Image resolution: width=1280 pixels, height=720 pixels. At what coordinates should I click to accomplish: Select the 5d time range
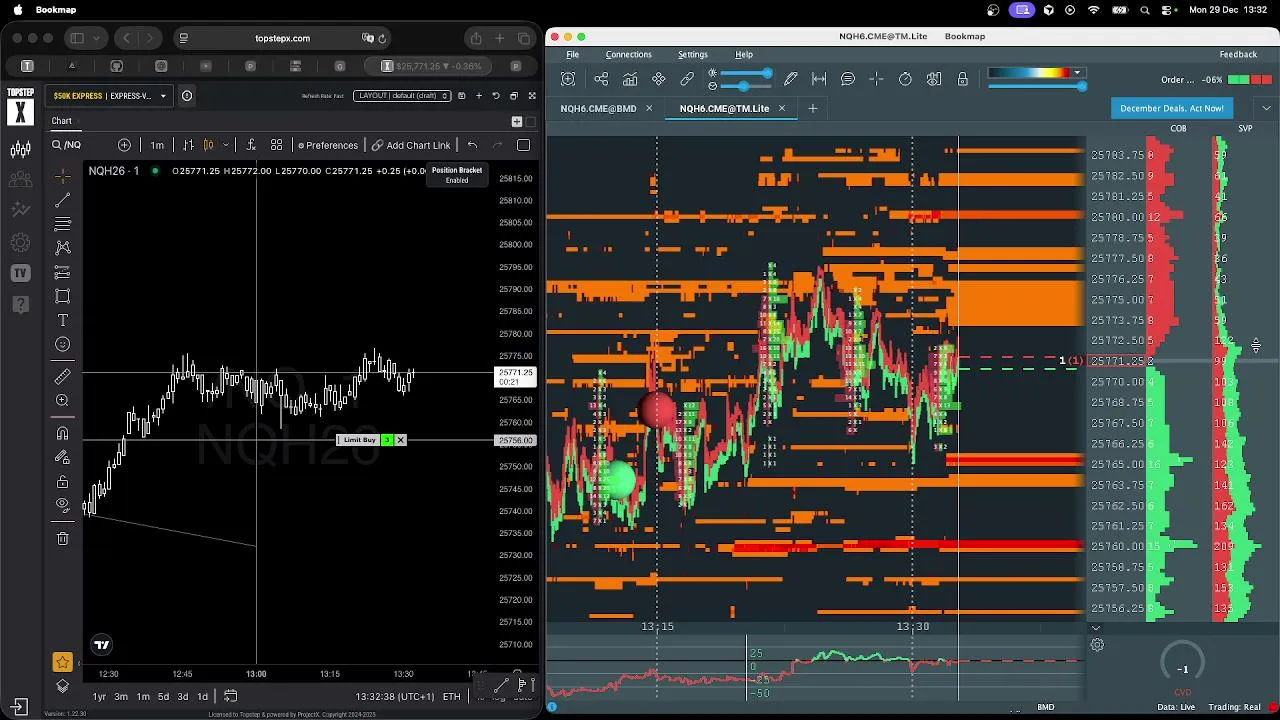[163, 697]
